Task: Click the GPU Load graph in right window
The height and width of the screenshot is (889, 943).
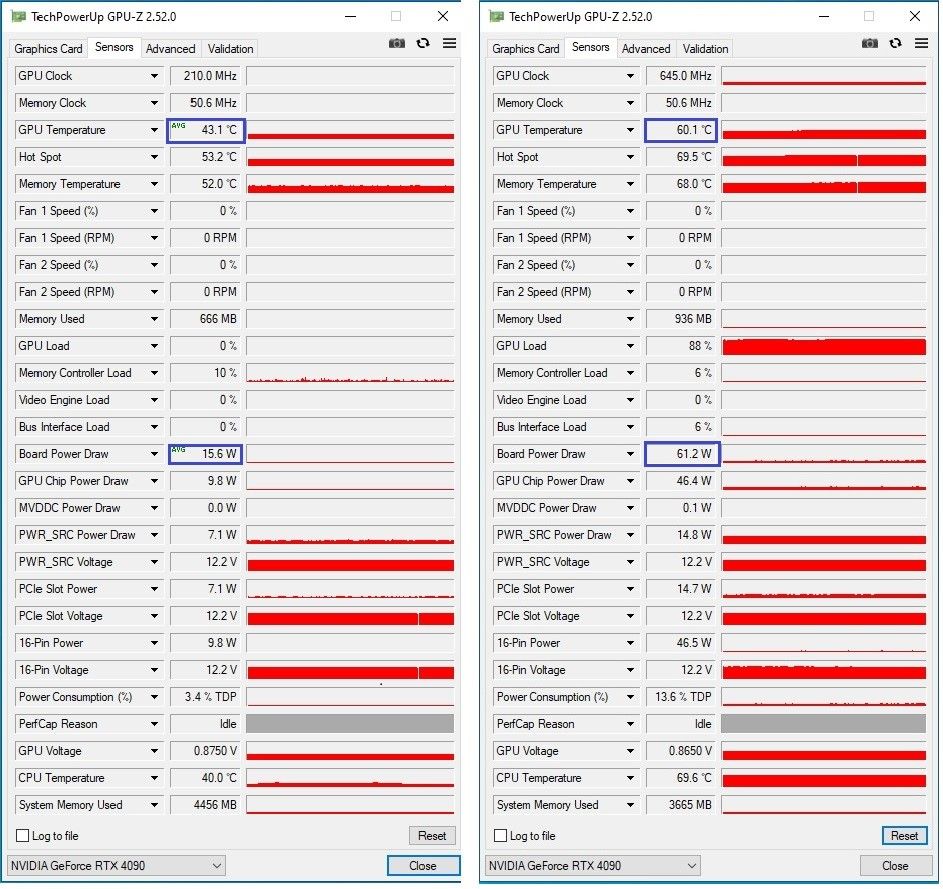Action: [x=824, y=346]
